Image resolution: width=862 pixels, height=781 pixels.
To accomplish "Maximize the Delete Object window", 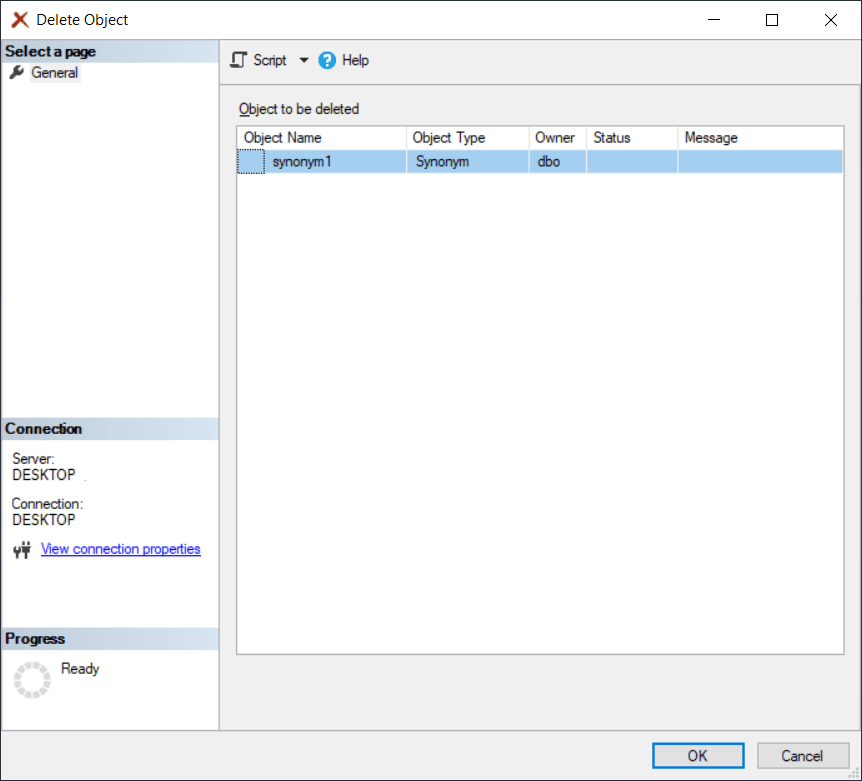I will pos(772,20).
